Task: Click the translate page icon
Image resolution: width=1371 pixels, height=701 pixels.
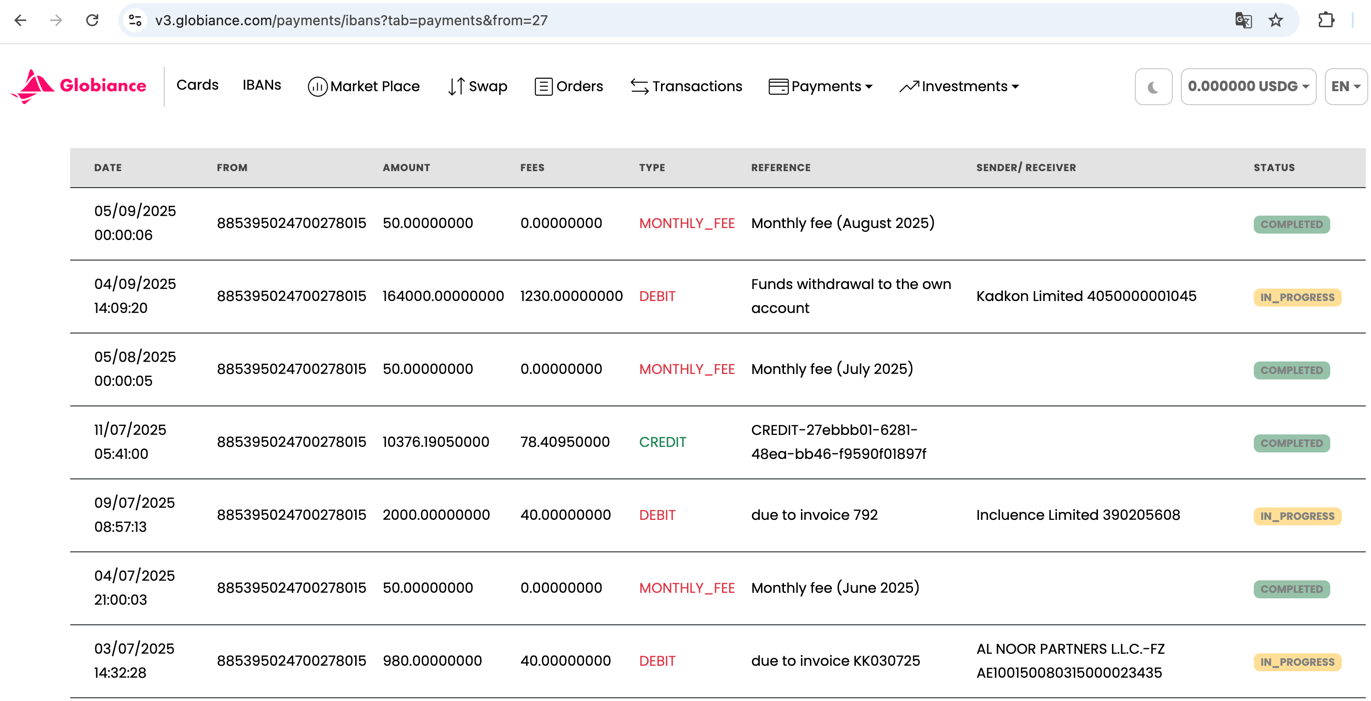Action: (x=1243, y=20)
